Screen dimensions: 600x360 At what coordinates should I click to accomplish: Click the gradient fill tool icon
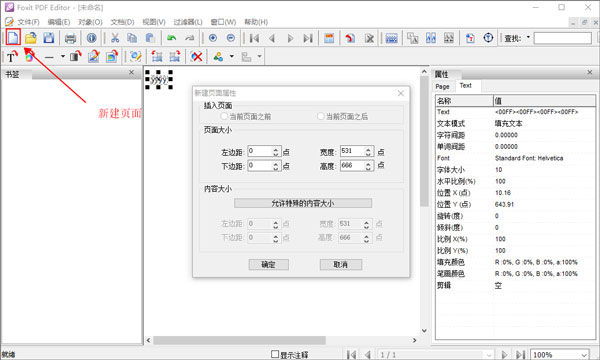coord(76,57)
